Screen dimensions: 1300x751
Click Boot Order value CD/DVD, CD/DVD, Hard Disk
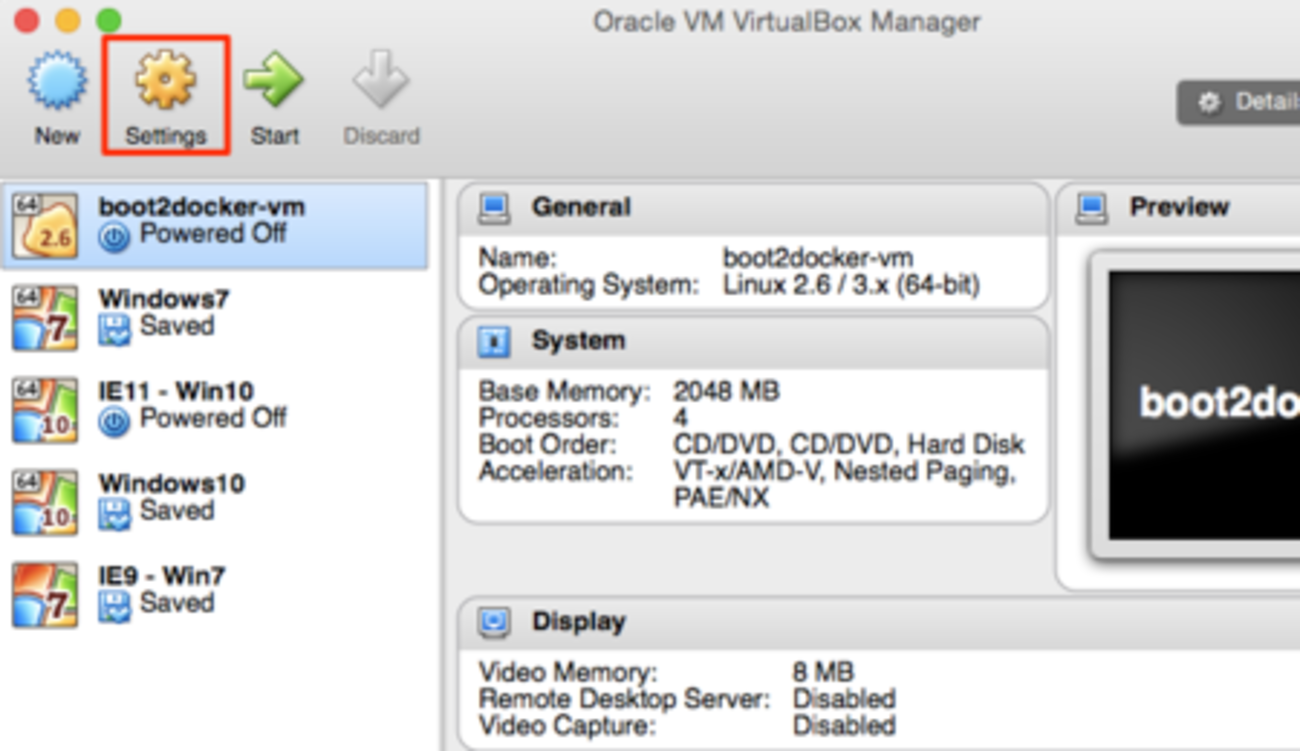849,444
